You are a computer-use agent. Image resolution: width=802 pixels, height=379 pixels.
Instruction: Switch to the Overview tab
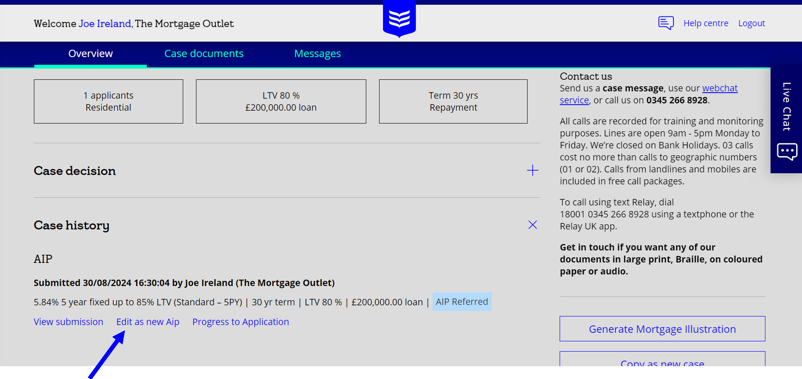click(x=91, y=54)
